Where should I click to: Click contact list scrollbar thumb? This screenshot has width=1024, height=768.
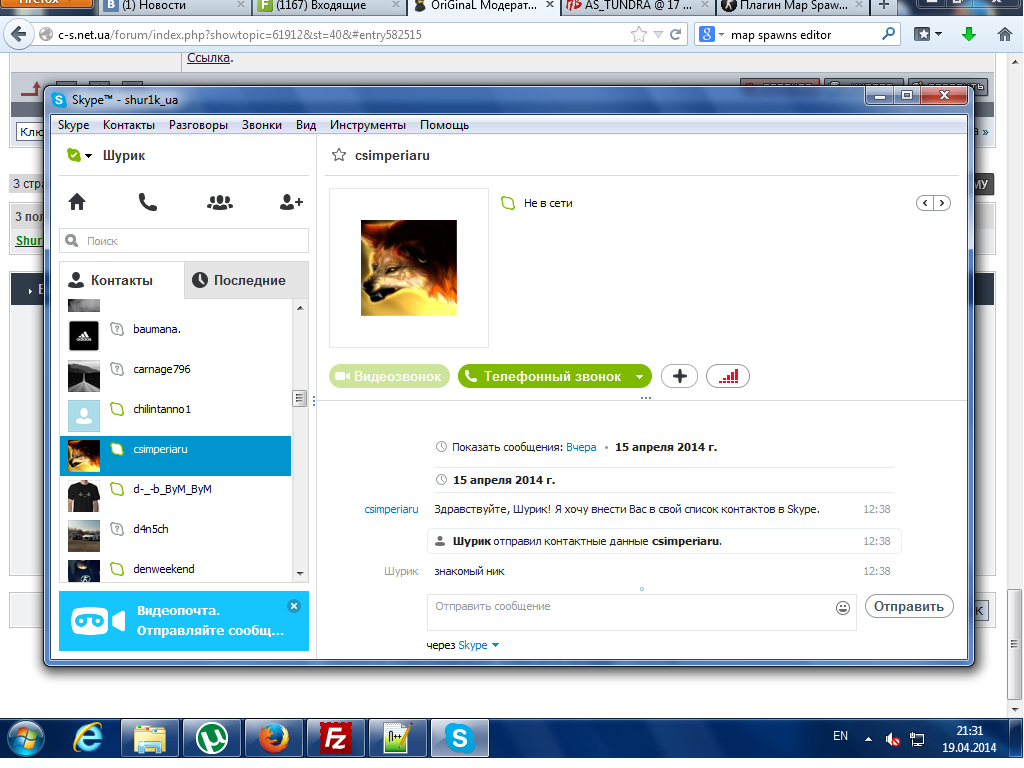pos(300,398)
